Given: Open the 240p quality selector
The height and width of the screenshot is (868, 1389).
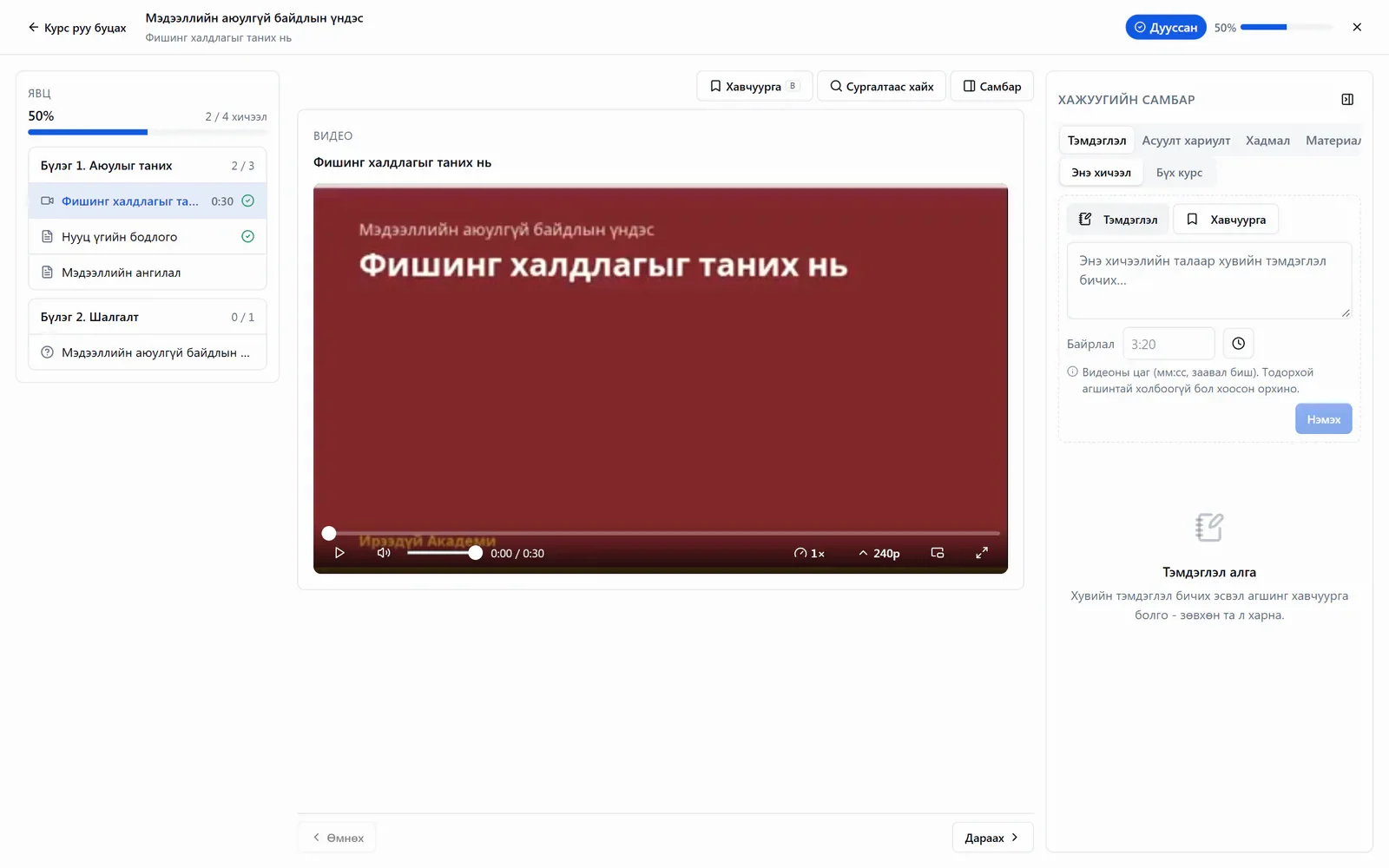Looking at the screenshot, I should (x=879, y=553).
